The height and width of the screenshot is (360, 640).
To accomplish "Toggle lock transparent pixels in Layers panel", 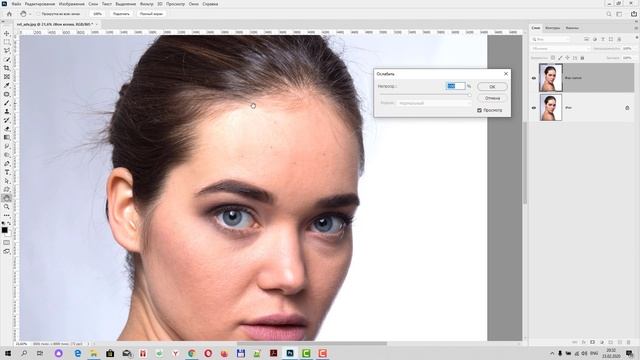I will pos(553,58).
